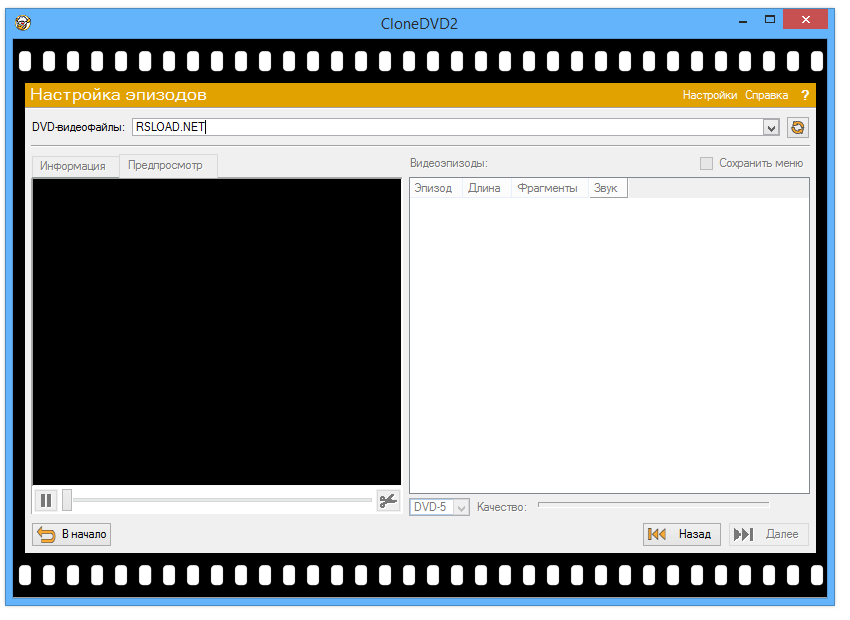Click the scissors cut icon
850x620 pixels.
[388, 501]
